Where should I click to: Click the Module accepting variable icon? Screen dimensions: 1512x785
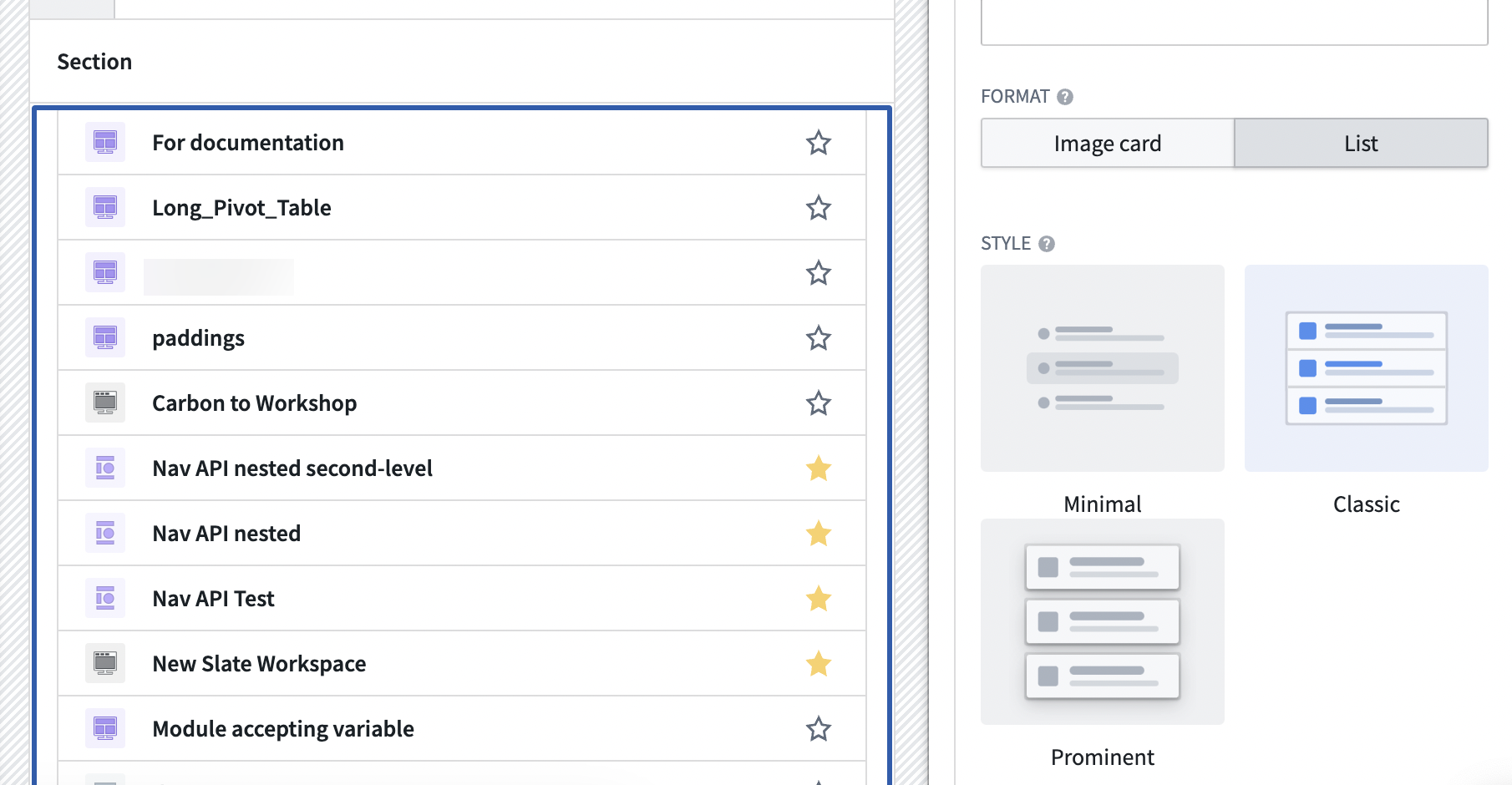click(105, 729)
